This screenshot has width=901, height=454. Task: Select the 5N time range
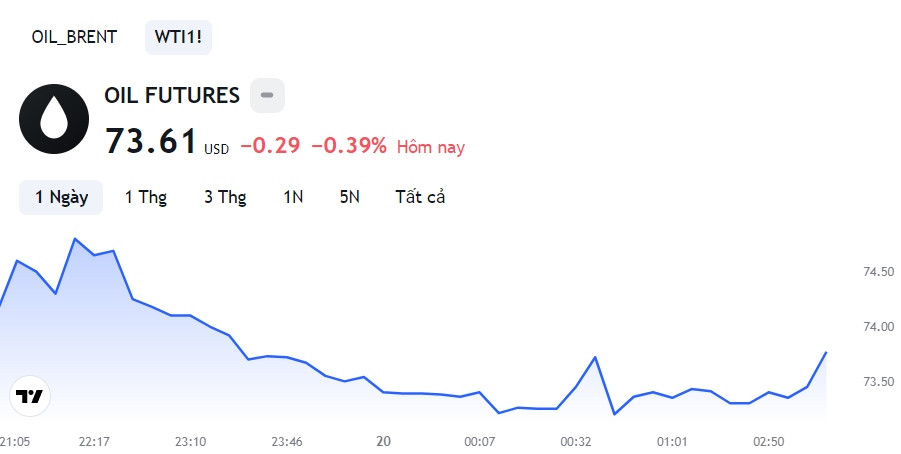coord(349,197)
